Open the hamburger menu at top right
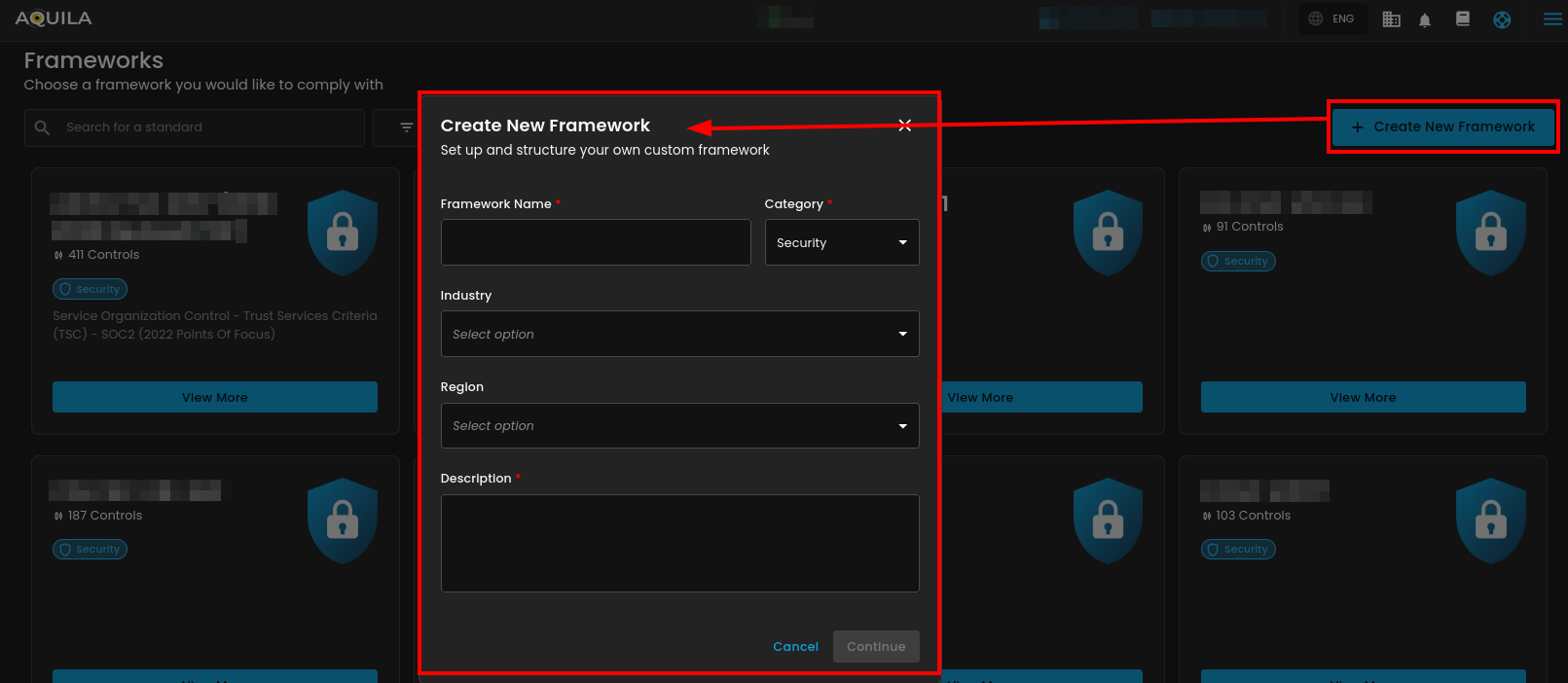This screenshot has width=1568, height=683. tap(1552, 19)
